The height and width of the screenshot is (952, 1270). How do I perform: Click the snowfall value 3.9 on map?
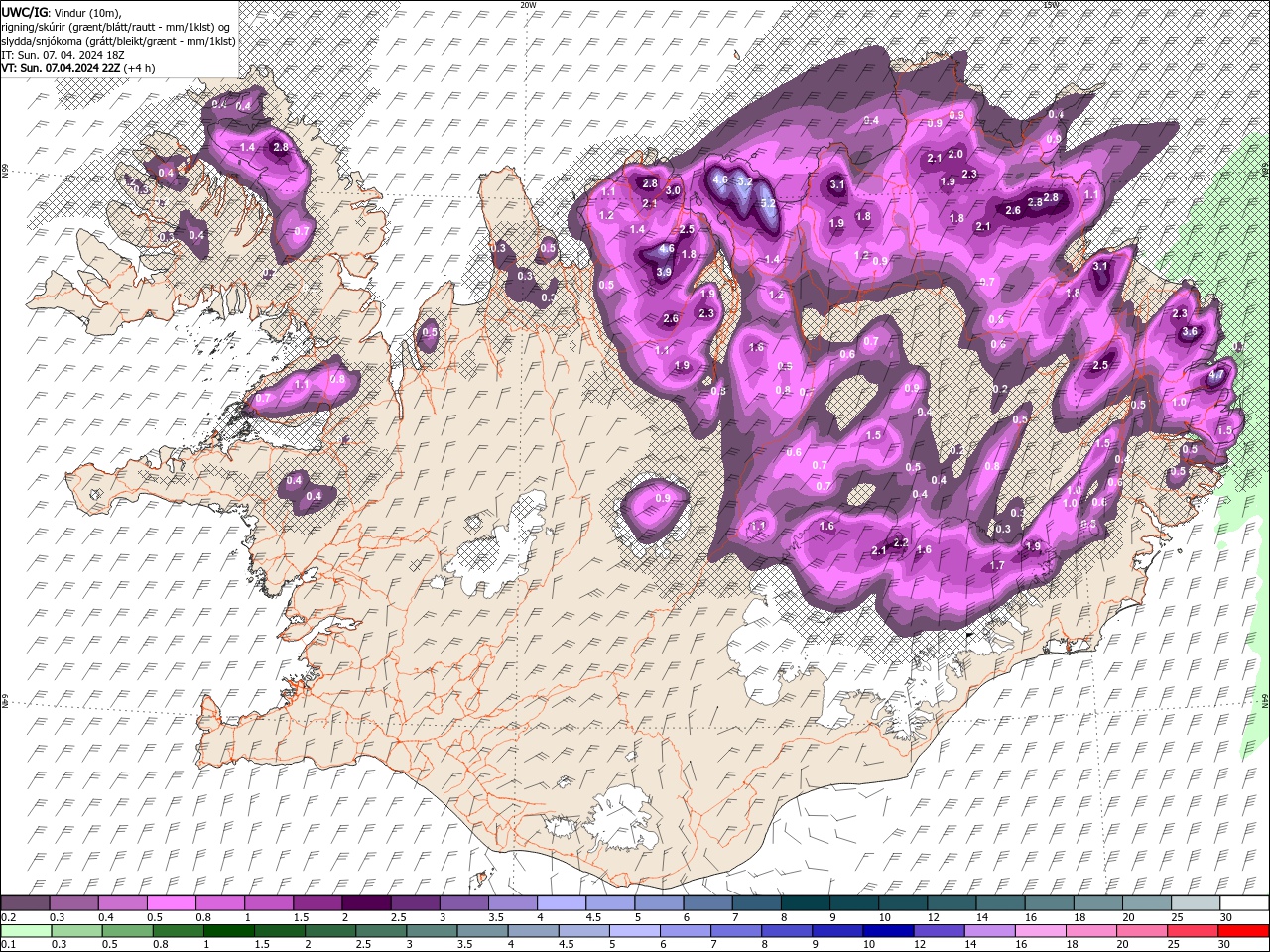(664, 272)
